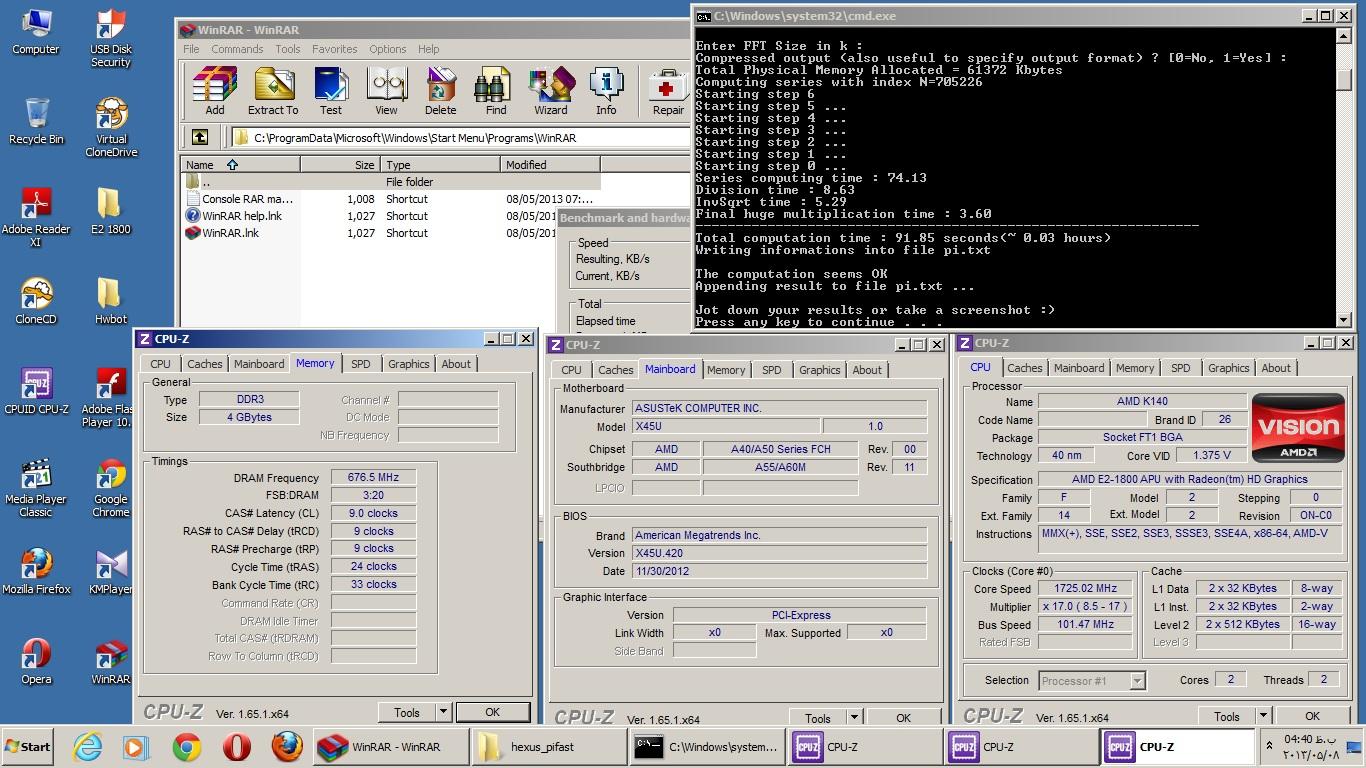This screenshot has height=768, width=1366.
Task: Open the Tools menu in WinRAR
Action: [x=288, y=49]
